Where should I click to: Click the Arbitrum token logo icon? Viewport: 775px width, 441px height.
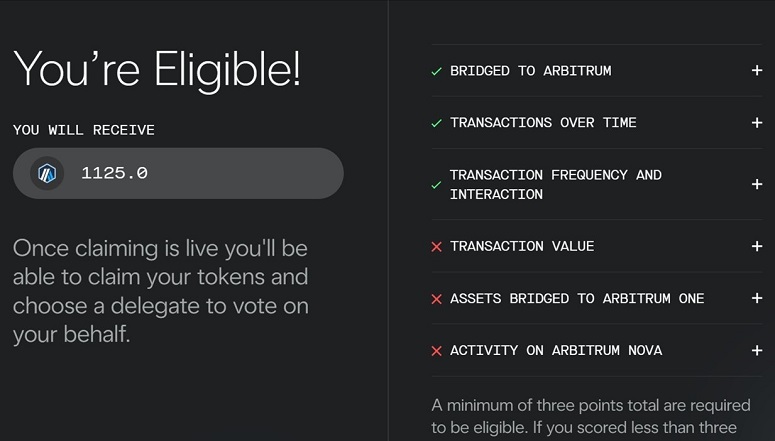coord(46,173)
